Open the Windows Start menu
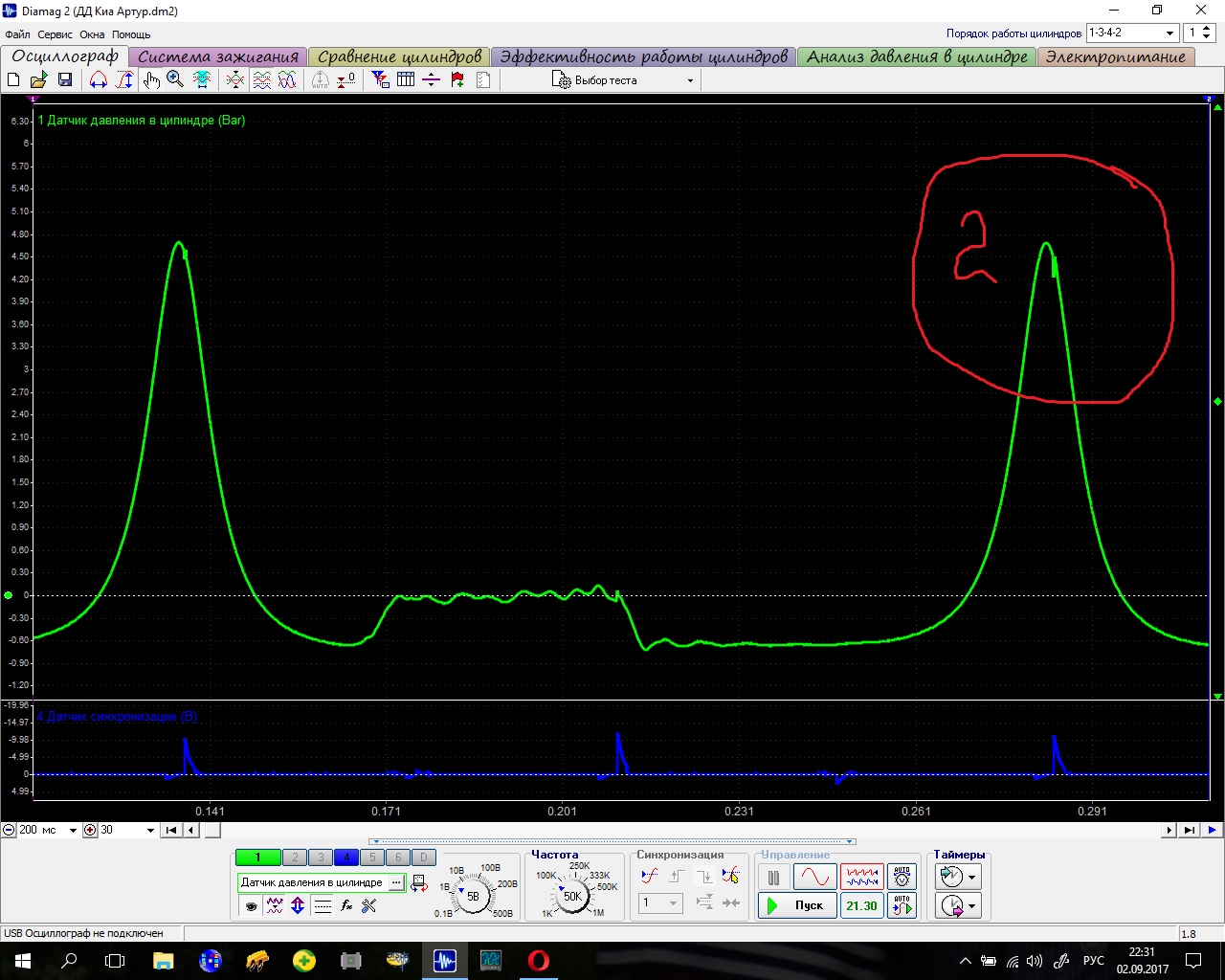 [23, 960]
